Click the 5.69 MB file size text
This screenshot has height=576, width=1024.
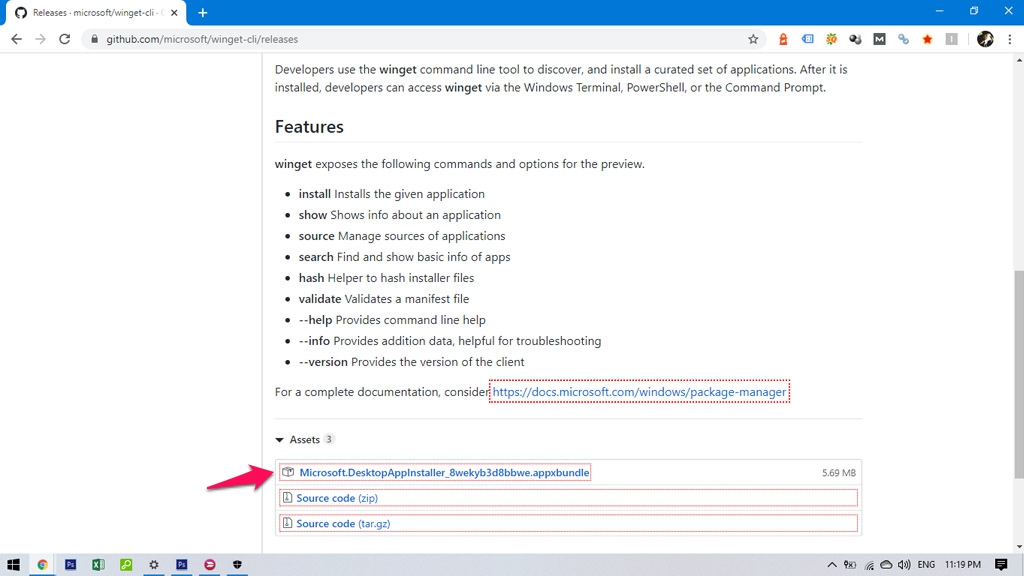tap(839, 473)
